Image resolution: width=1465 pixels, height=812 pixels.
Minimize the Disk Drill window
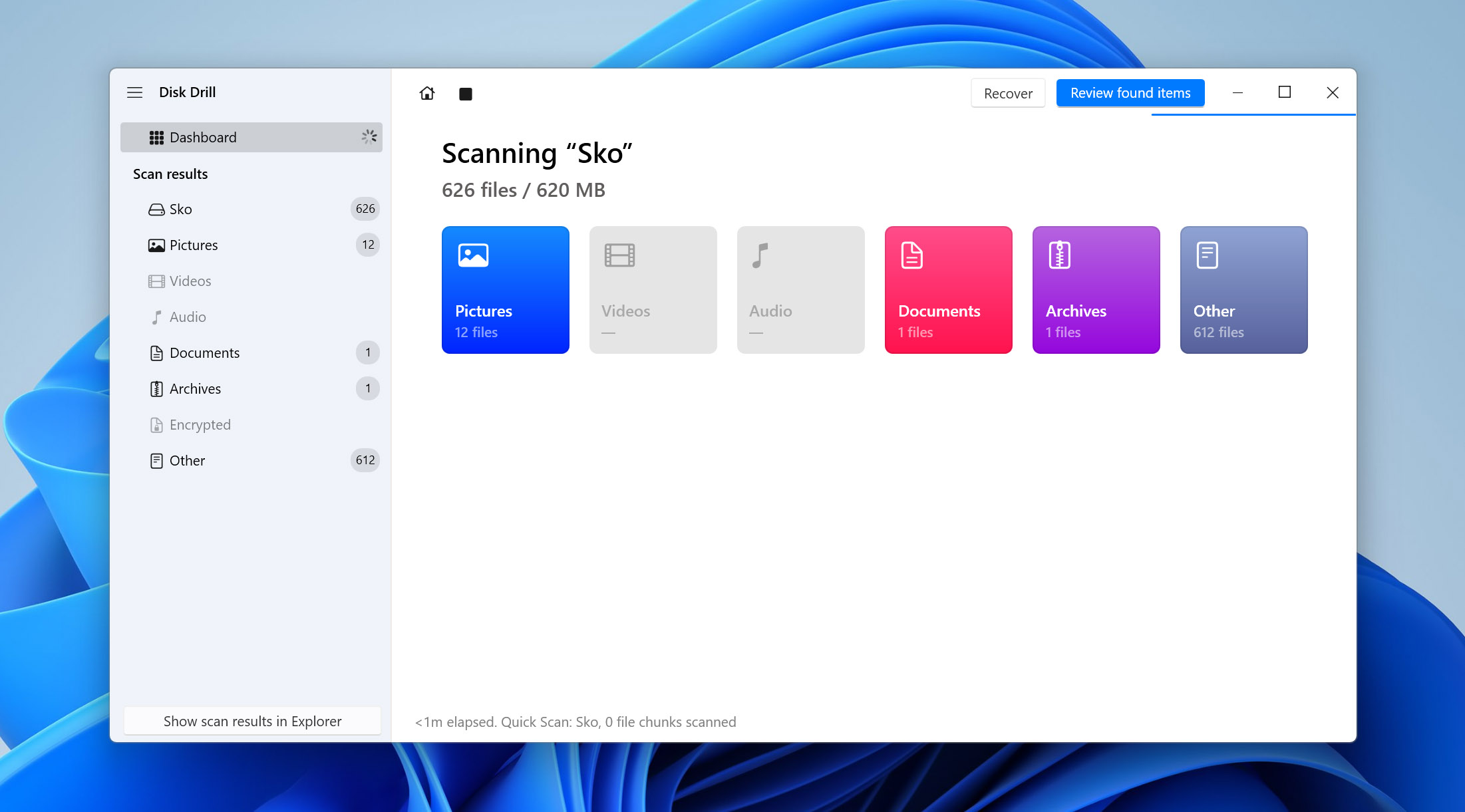(x=1237, y=92)
